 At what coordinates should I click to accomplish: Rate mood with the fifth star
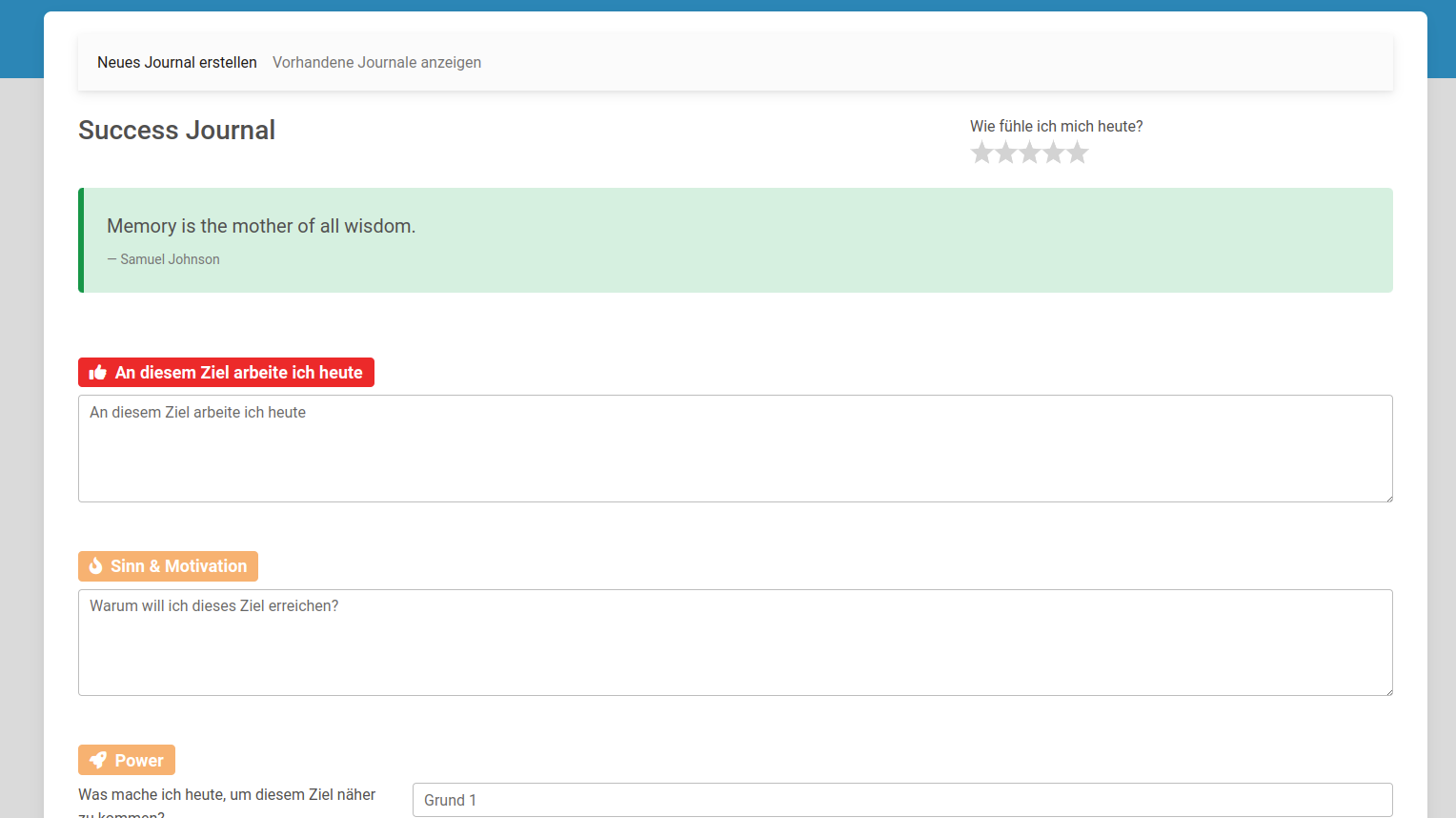pos(1077,153)
